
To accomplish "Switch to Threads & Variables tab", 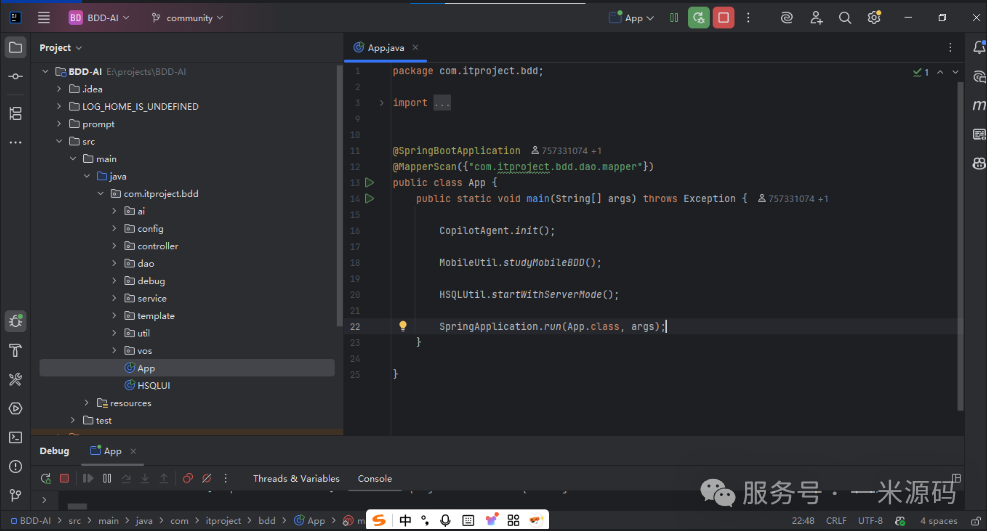I will click(296, 479).
